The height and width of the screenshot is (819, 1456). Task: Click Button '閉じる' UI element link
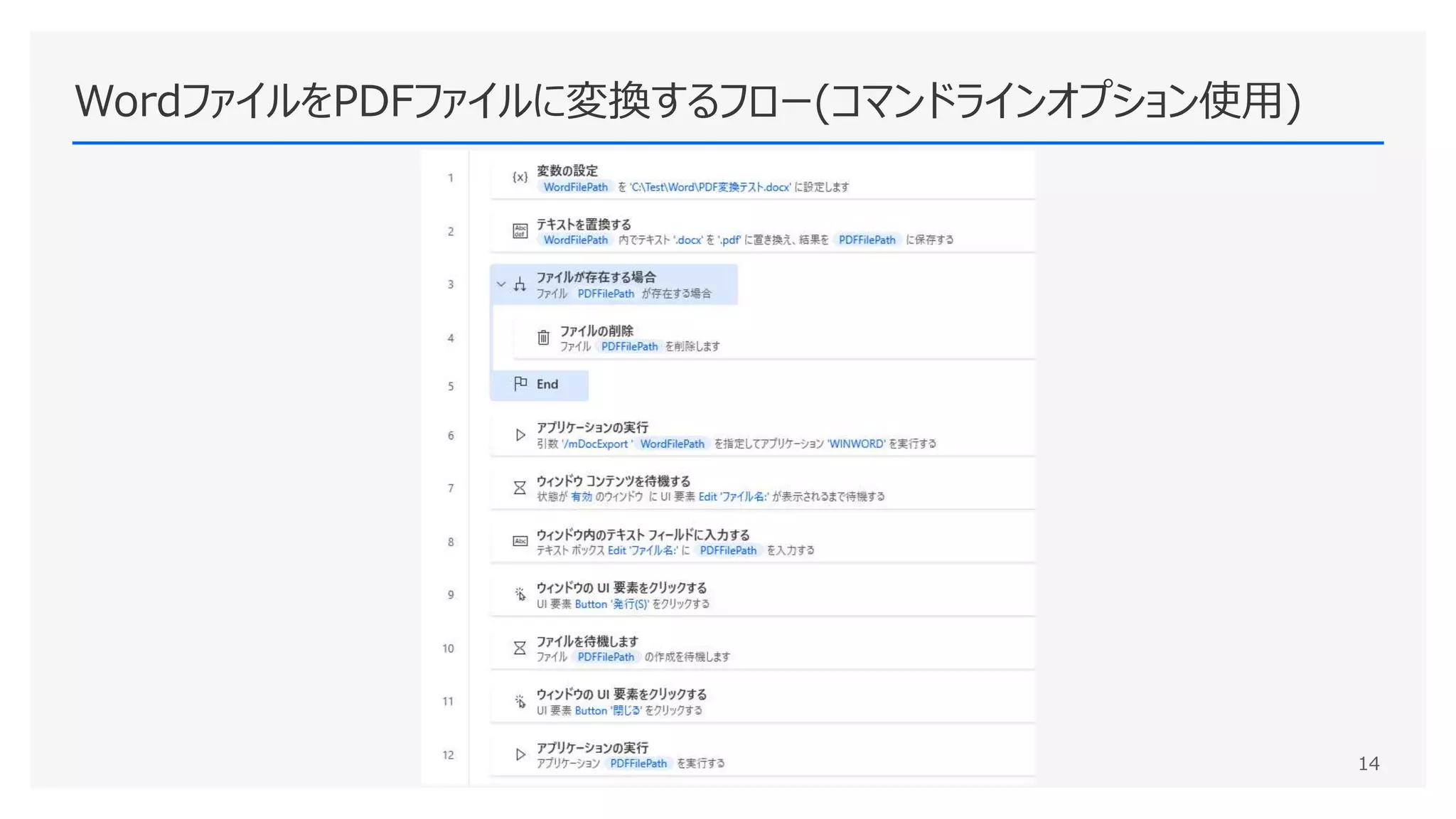608,710
